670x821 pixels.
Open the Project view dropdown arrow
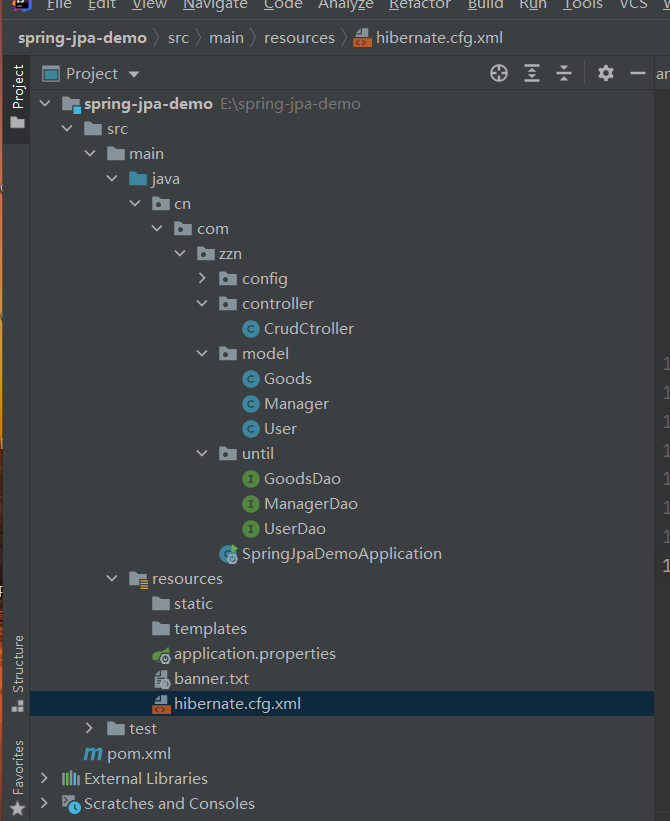pyautogui.click(x=134, y=74)
